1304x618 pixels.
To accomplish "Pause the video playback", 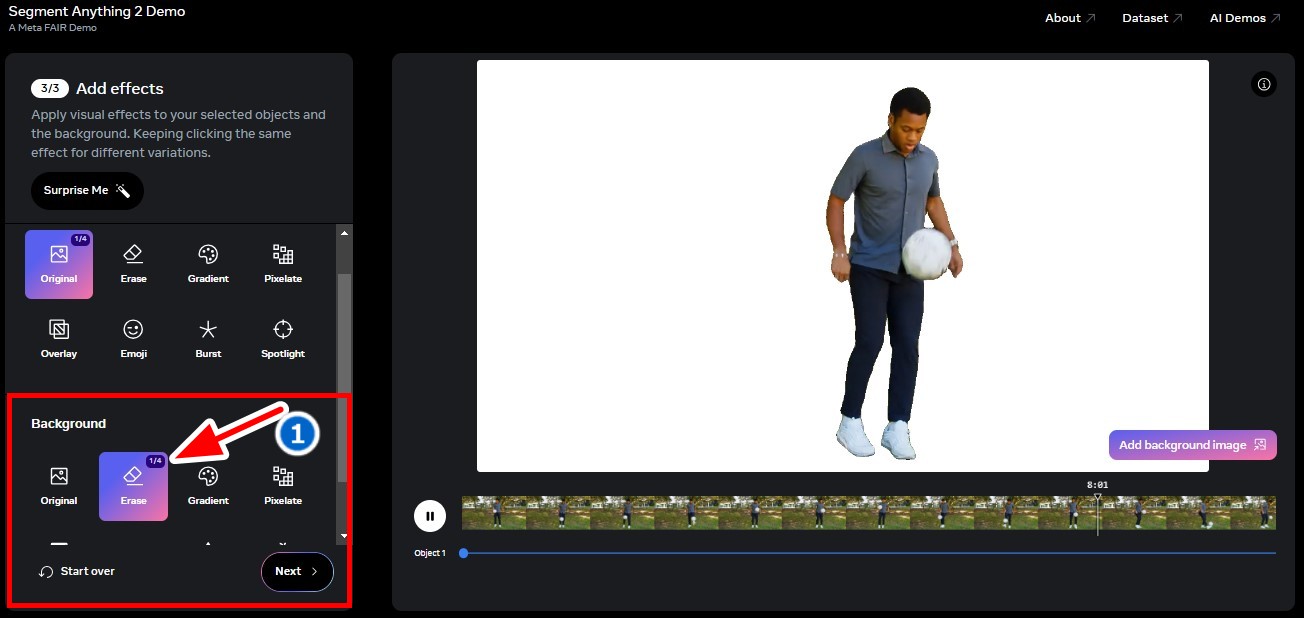I will pyautogui.click(x=430, y=516).
